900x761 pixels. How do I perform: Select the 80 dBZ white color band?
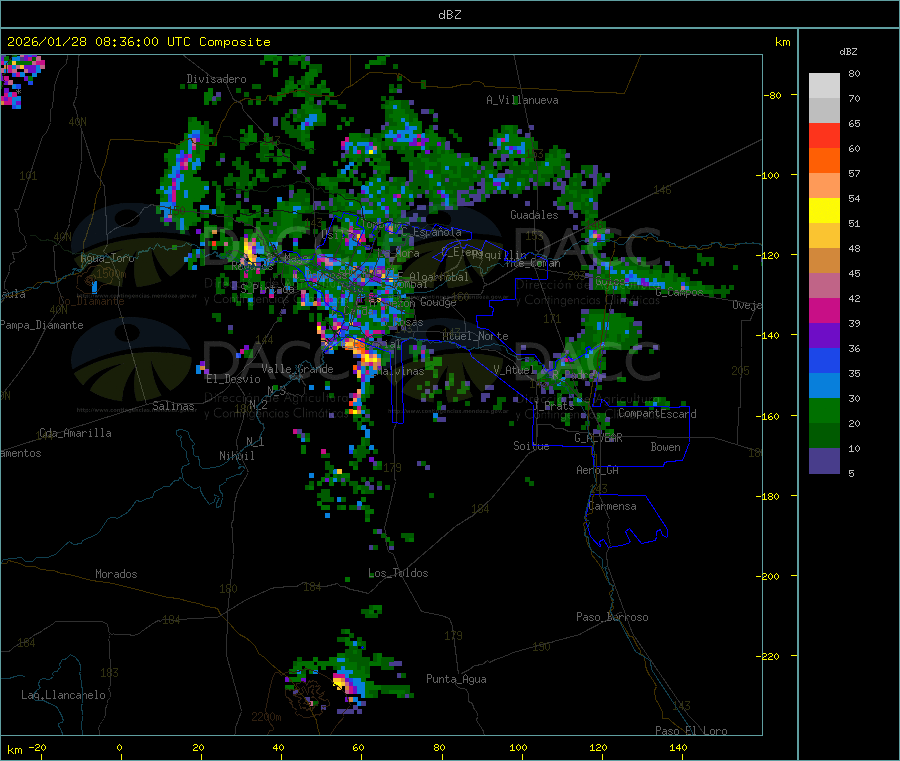[x=824, y=86]
